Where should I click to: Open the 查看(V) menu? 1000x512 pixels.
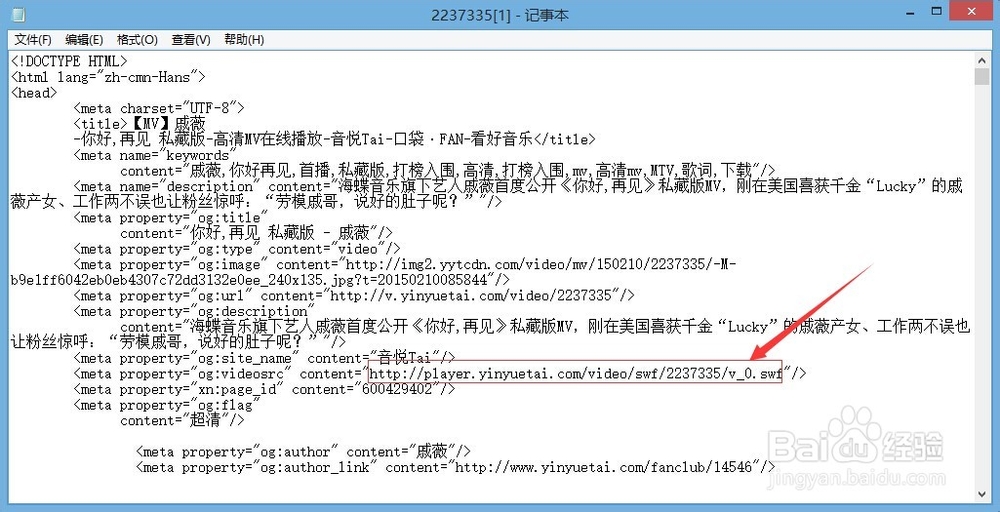click(191, 40)
